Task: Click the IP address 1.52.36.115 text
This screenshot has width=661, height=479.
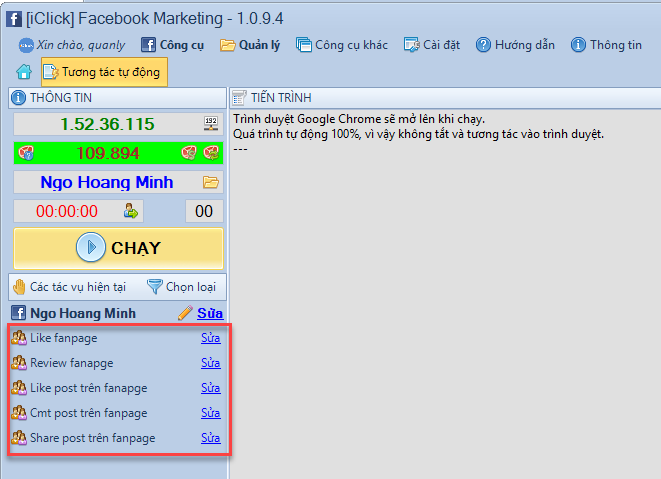Action: pos(107,124)
